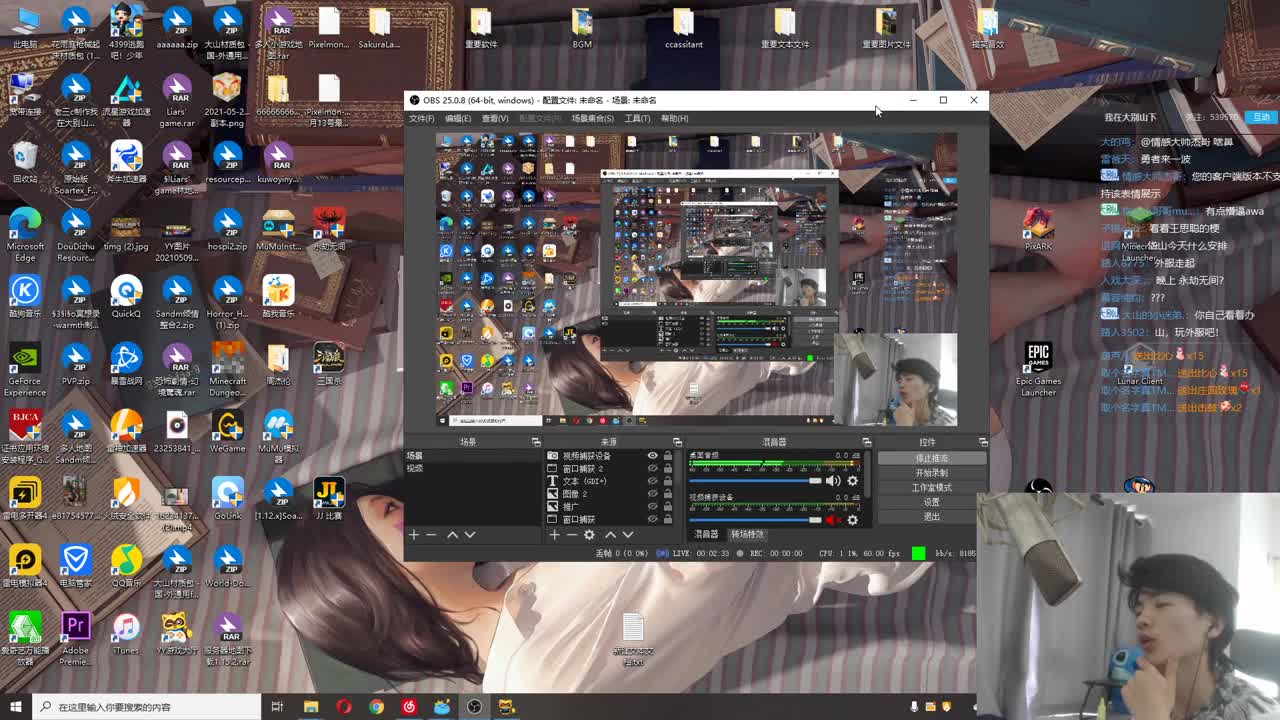Remove the selected scene with minus icon
Image resolution: width=1280 pixels, height=720 pixels.
[432, 535]
